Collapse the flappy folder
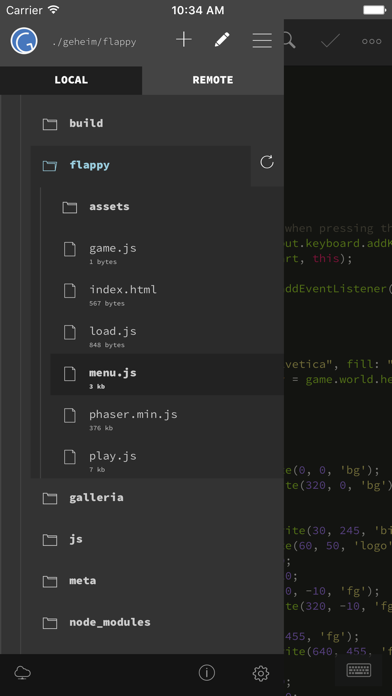Image resolution: width=392 pixels, height=696 pixels. pos(90,165)
